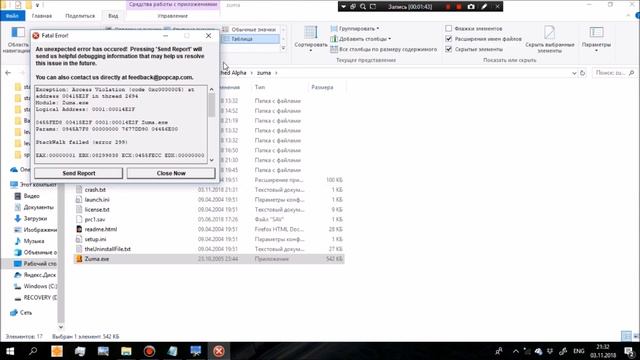
Task: Click Все столбцы по размеру содержимого
Action: coord(384,49)
